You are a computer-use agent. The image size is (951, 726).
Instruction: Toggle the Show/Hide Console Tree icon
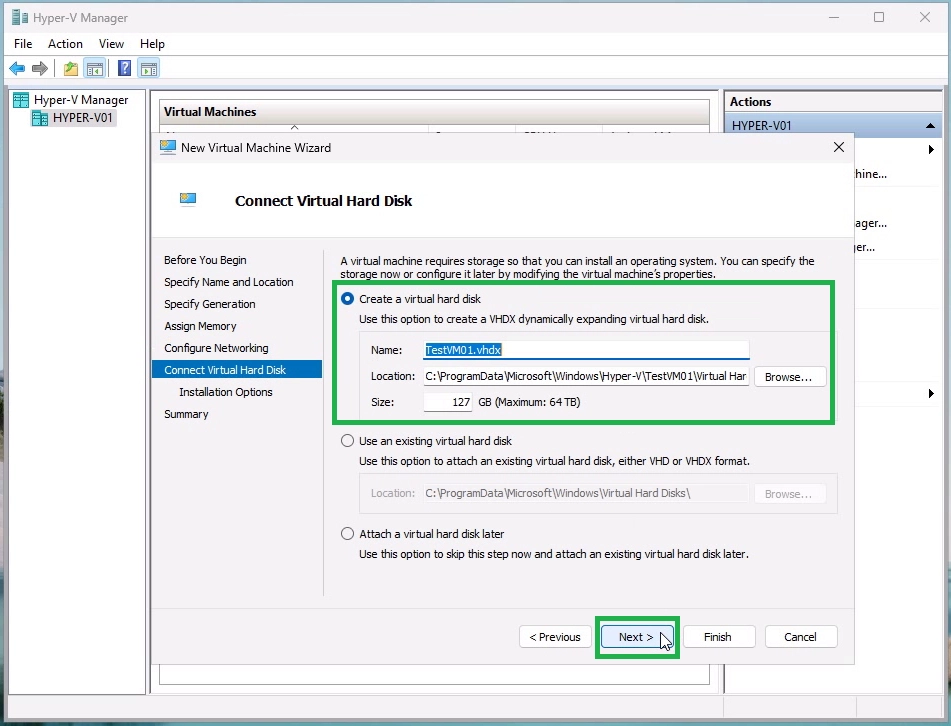(95, 69)
